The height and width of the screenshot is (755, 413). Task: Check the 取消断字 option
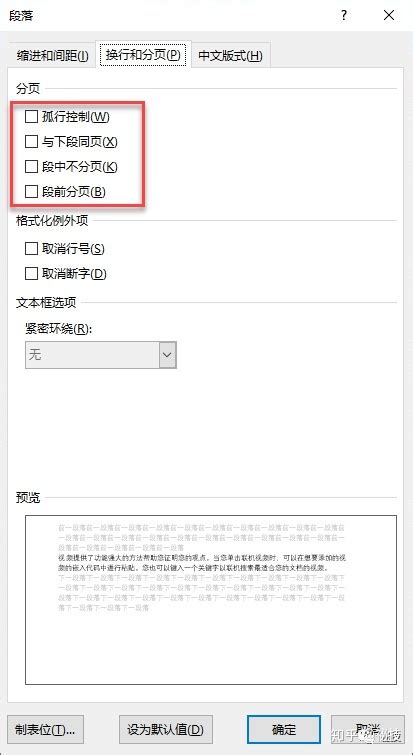31,273
